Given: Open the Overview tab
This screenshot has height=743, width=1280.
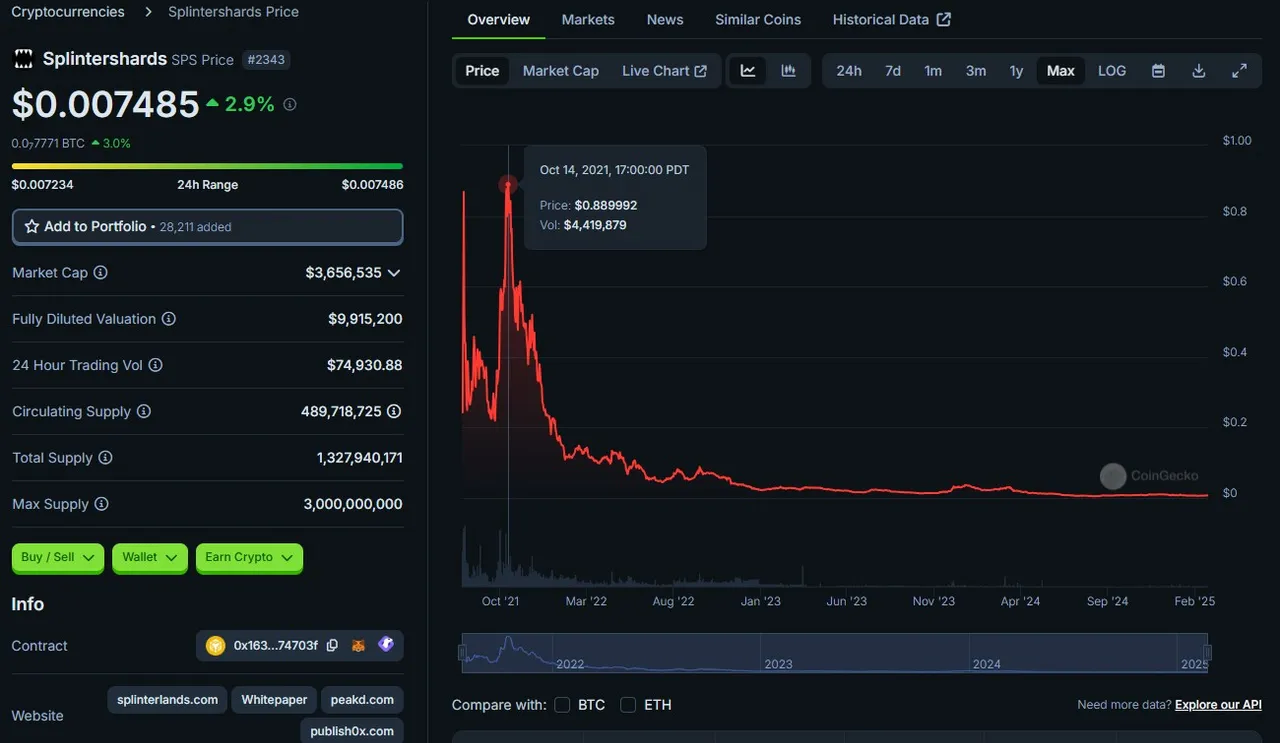Looking at the screenshot, I should point(499,20).
